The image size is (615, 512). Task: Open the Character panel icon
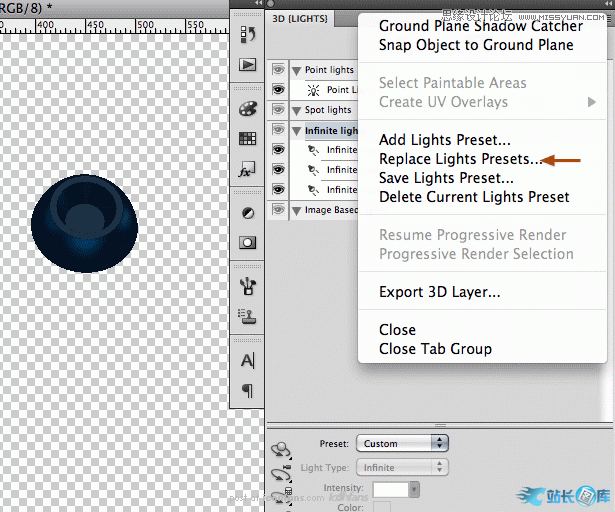coord(247,360)
